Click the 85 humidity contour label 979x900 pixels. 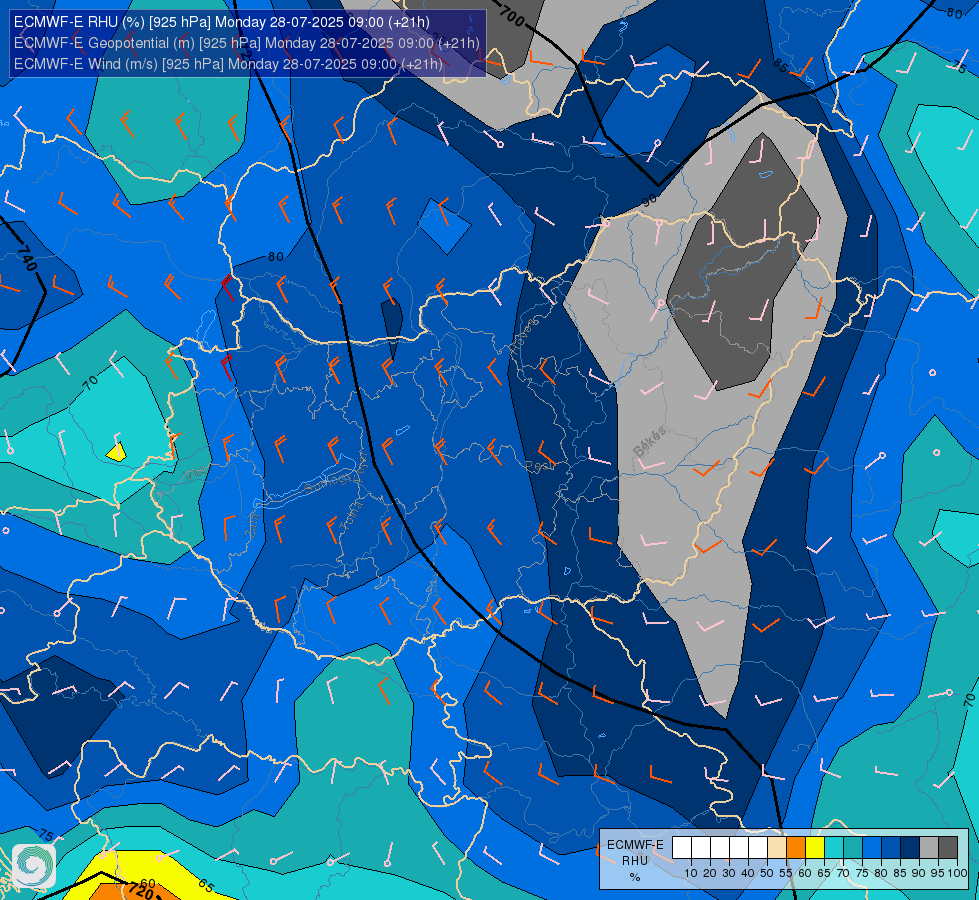click(781, 65)
